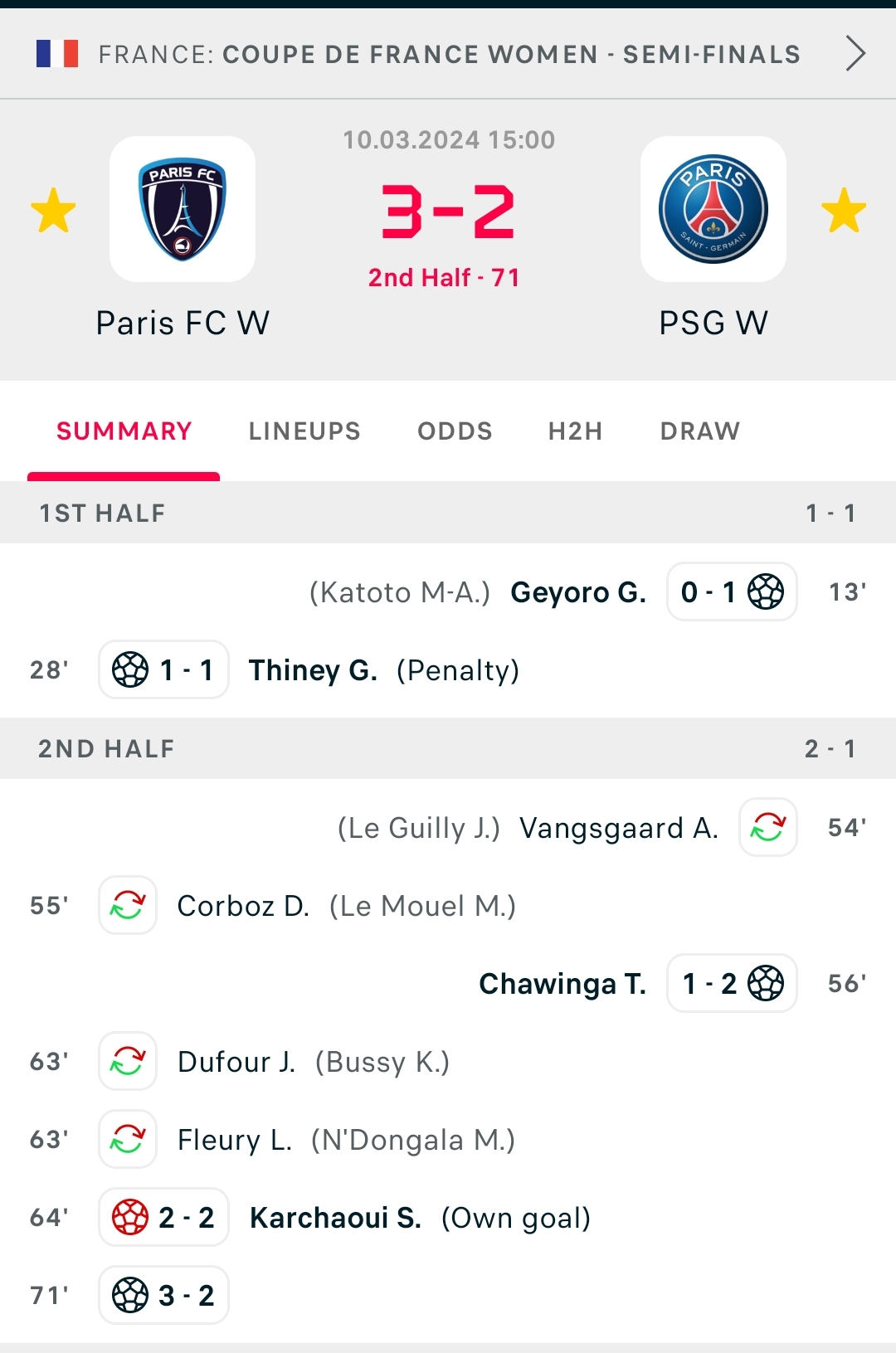Screen dimensions: 896x1353
Task: Open PSG W team logo
Action: (713, 209)
